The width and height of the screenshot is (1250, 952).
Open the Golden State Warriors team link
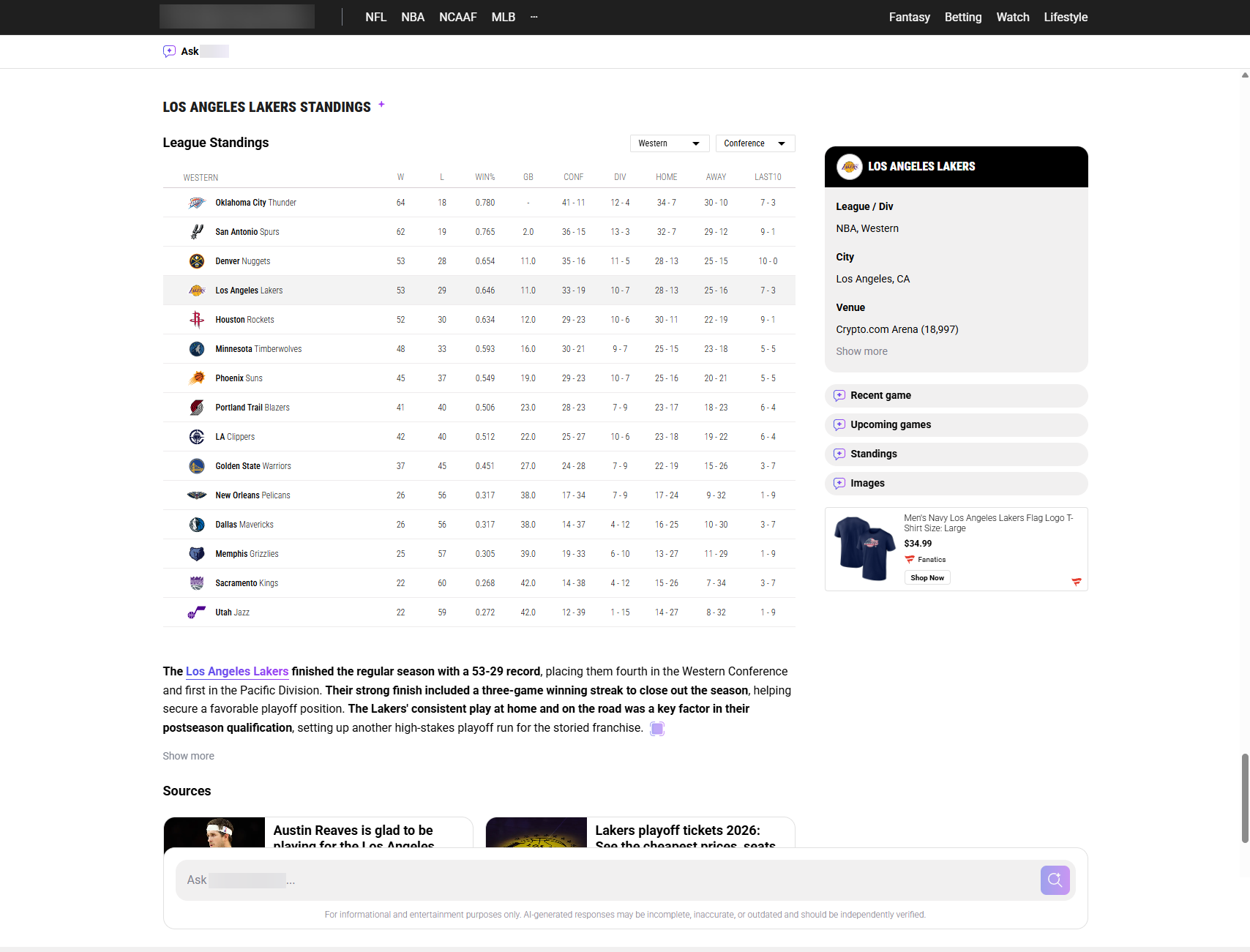(253, 466)
